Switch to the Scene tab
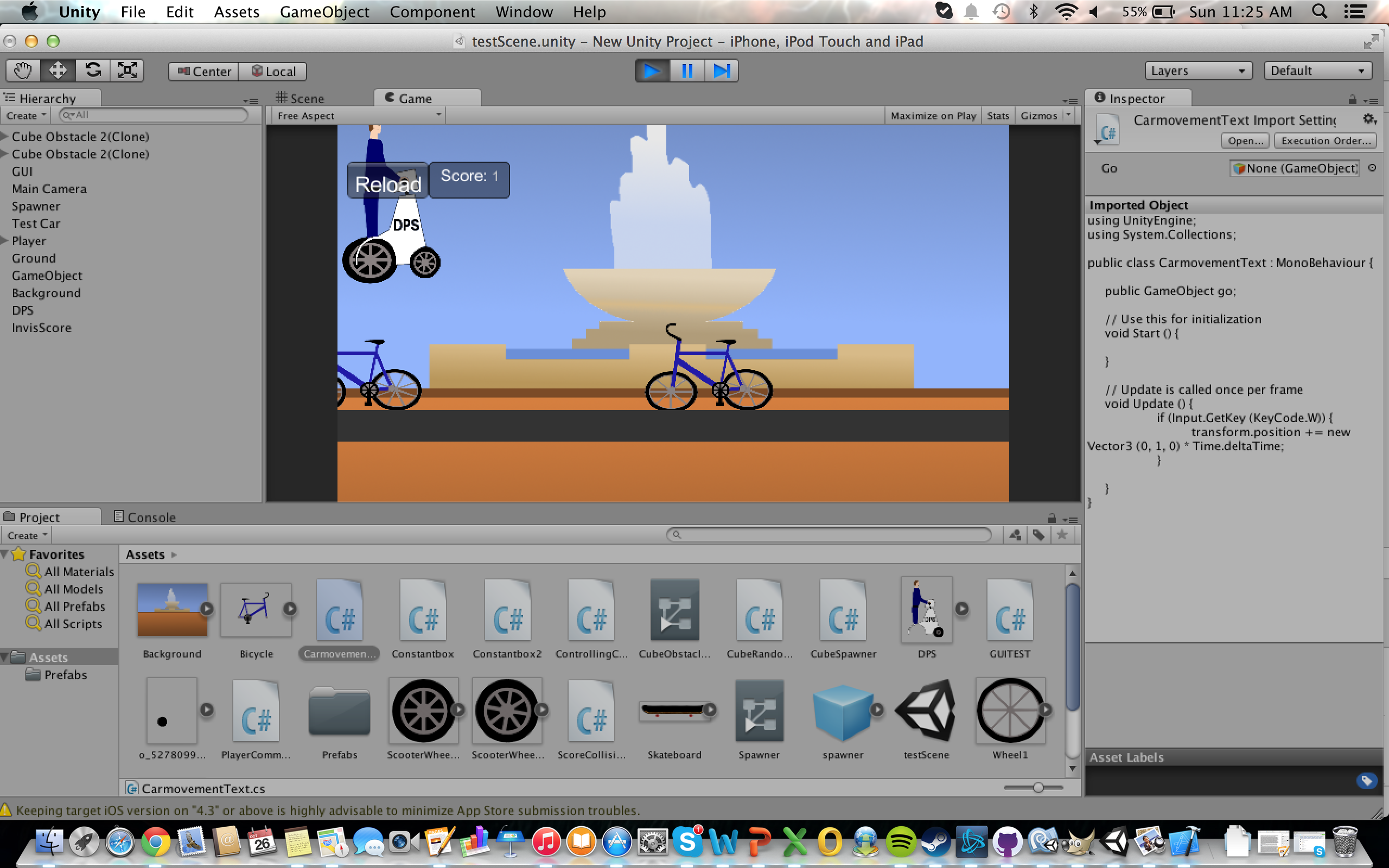This screenshot has height=868, width=1389. (300, 98)
